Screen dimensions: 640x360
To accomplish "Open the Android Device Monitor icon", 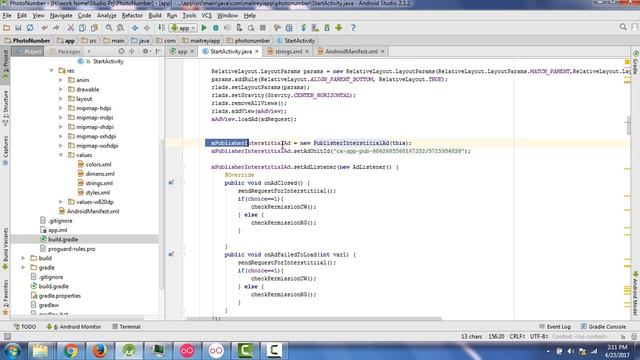I will 339,28.
